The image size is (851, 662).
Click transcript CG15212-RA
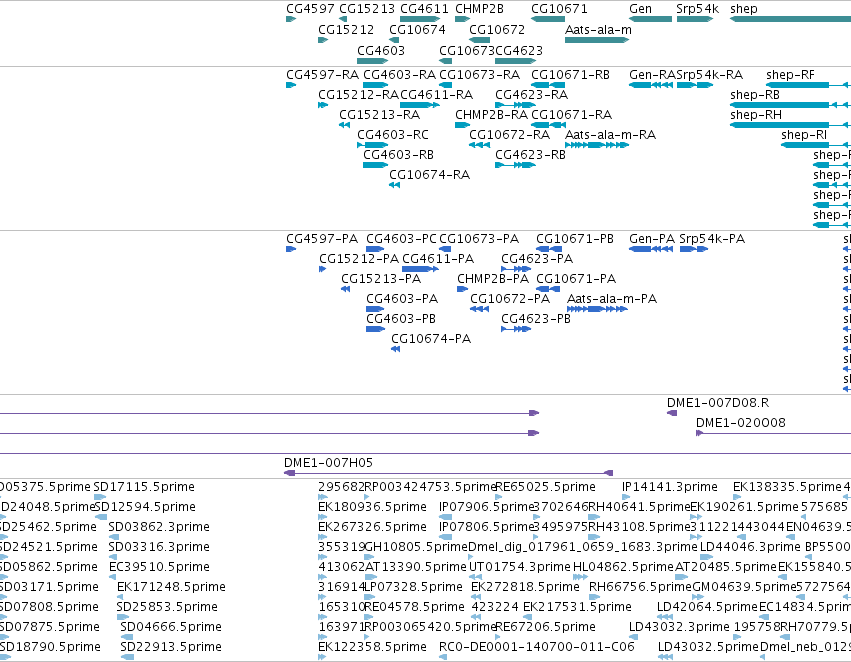[x=358, y=94]
